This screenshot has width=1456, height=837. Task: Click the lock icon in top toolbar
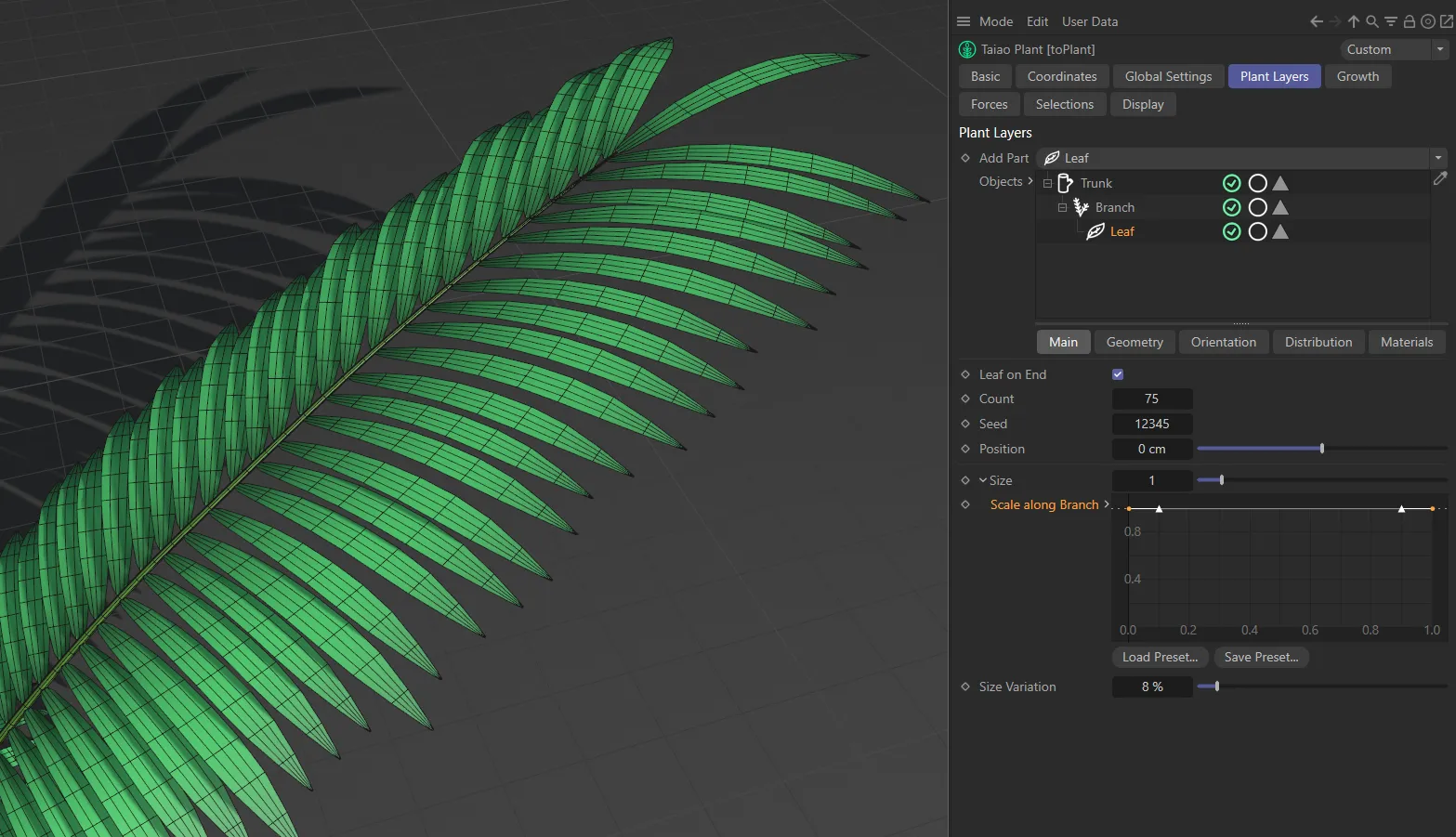coord(1409,20)
